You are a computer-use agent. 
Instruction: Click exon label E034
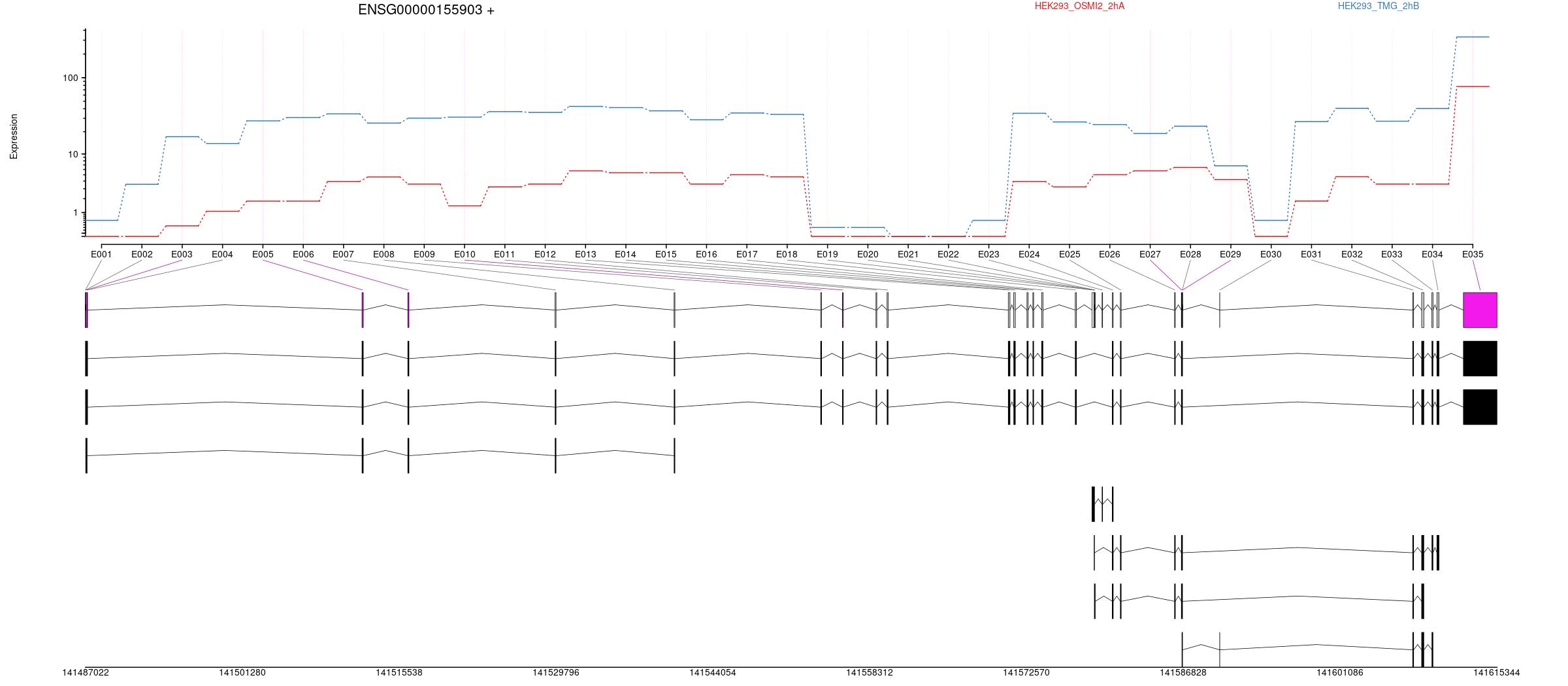click(x=1432, y=254)
